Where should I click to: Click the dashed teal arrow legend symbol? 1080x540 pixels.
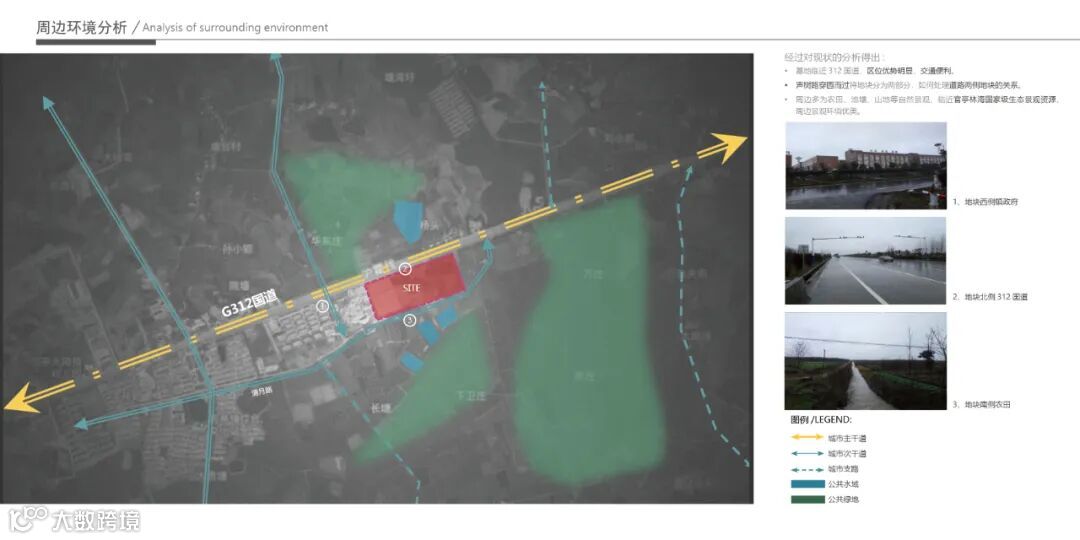[x=807, y=469]
